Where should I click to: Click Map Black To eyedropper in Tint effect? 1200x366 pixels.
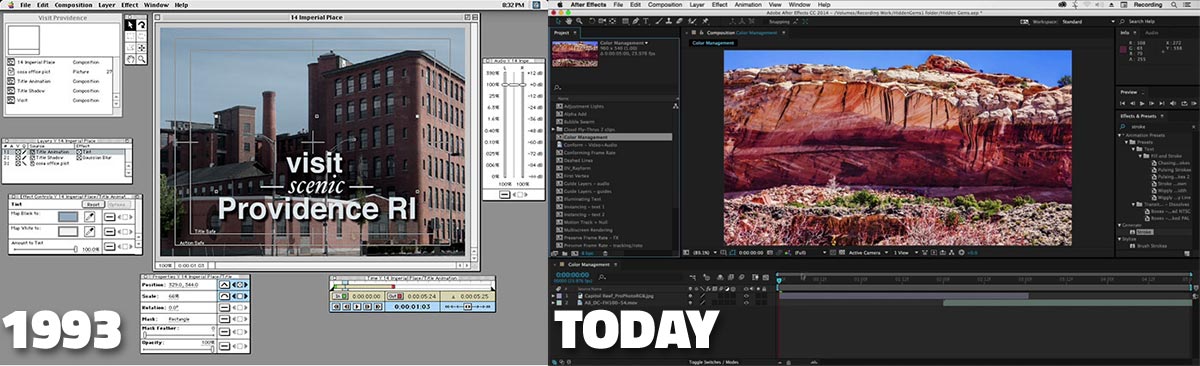click(x=89, y=216)
